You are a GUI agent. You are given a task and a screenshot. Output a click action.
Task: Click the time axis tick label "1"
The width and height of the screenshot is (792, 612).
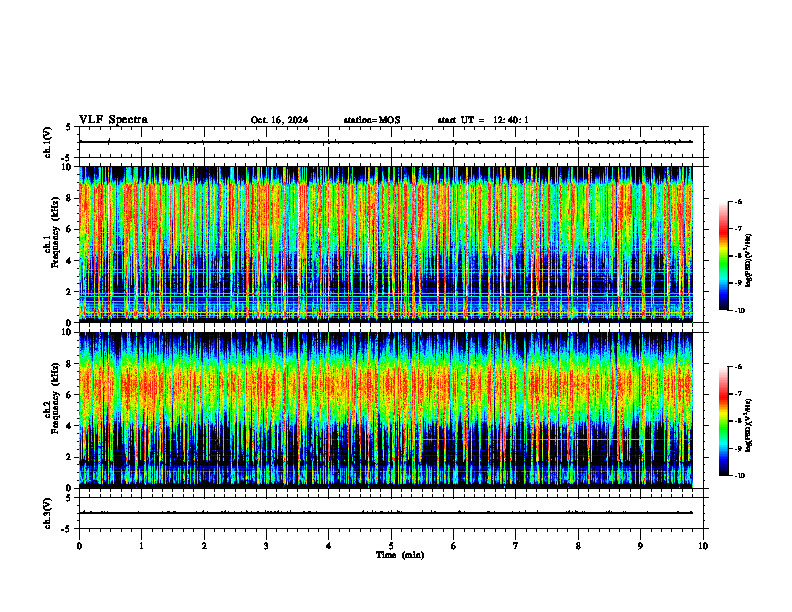click(141, 546)
